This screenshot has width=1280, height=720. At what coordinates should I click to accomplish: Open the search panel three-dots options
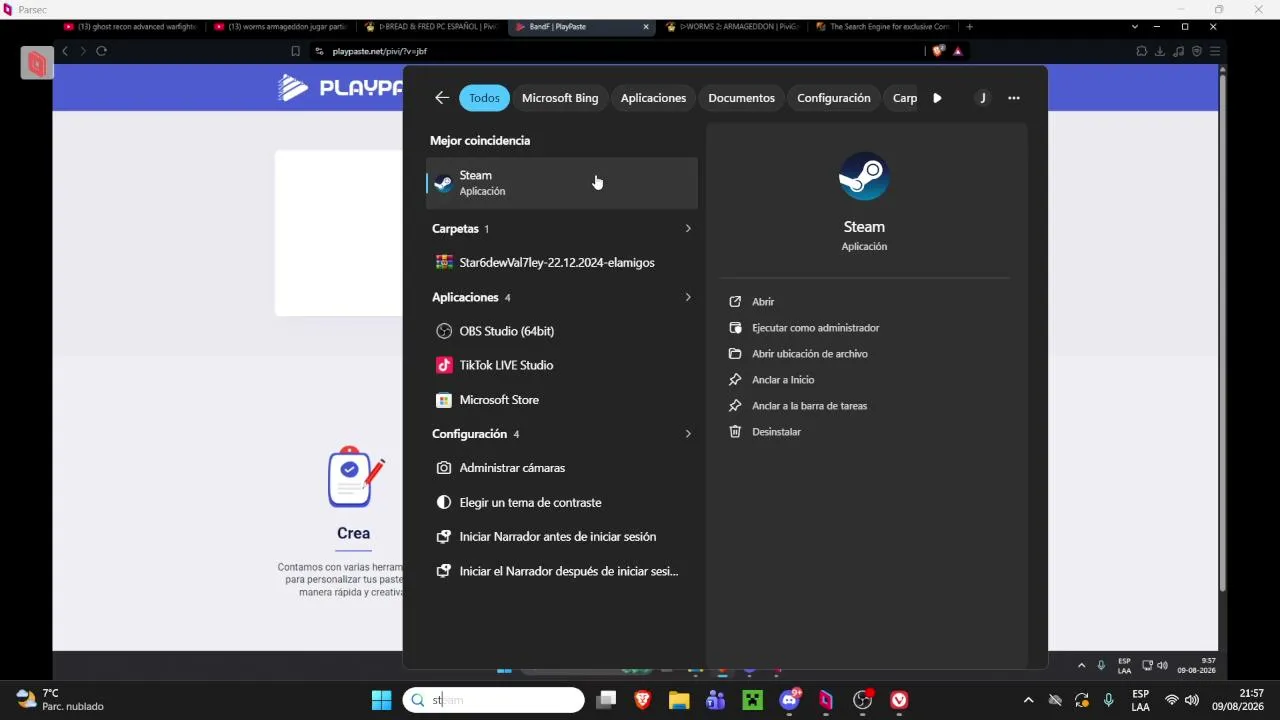(x=1014, y=98)
